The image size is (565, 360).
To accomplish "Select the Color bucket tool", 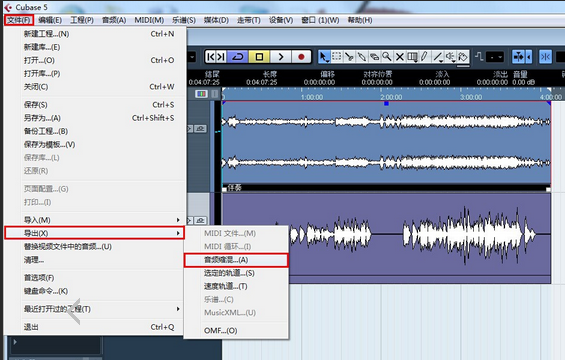I will coord(463,57).
